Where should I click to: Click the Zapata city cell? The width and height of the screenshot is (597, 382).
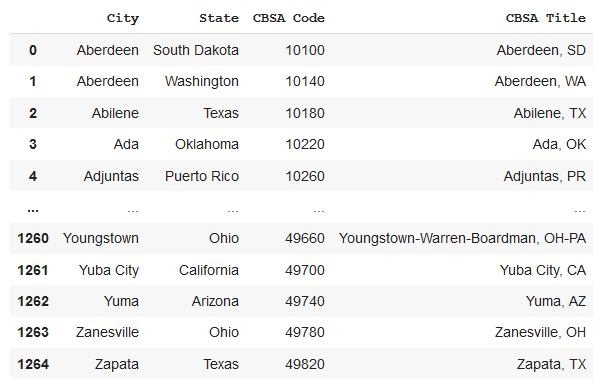pyautogui.click(x=117, y=364)
